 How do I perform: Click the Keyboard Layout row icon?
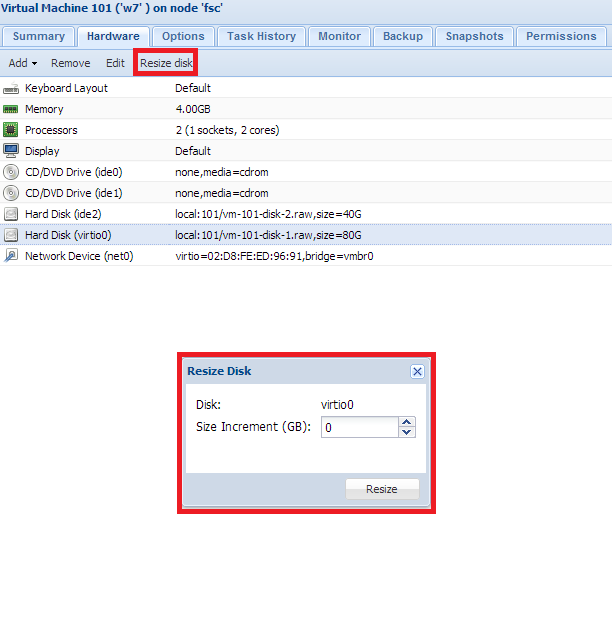point(11,88)
